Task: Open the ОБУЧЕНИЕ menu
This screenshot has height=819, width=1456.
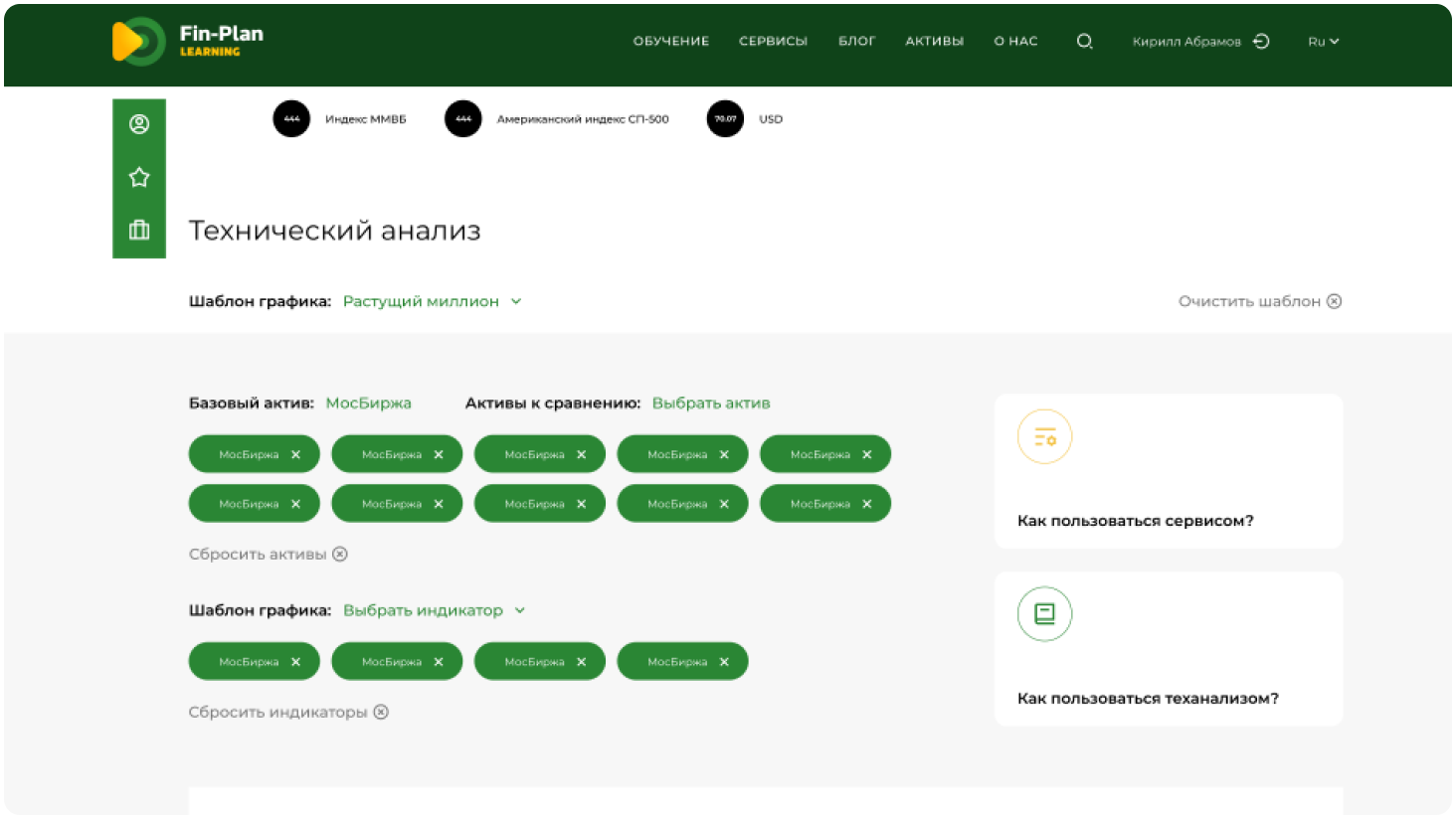Action: point(671,42)
